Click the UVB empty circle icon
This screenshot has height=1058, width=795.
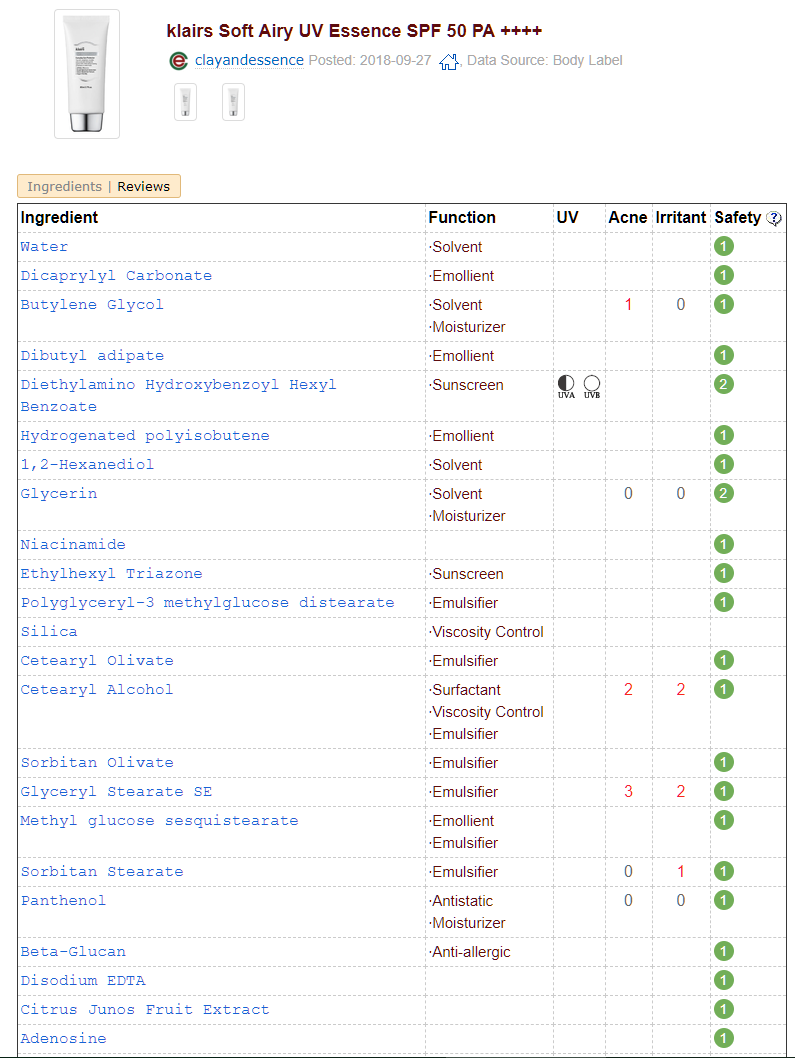click(592, 383)
